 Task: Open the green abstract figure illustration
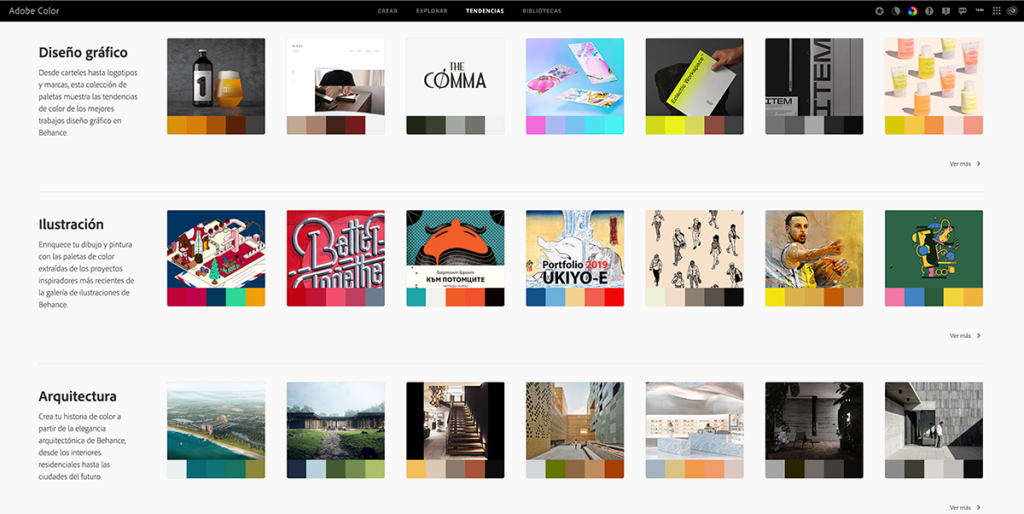pos(934,249)
